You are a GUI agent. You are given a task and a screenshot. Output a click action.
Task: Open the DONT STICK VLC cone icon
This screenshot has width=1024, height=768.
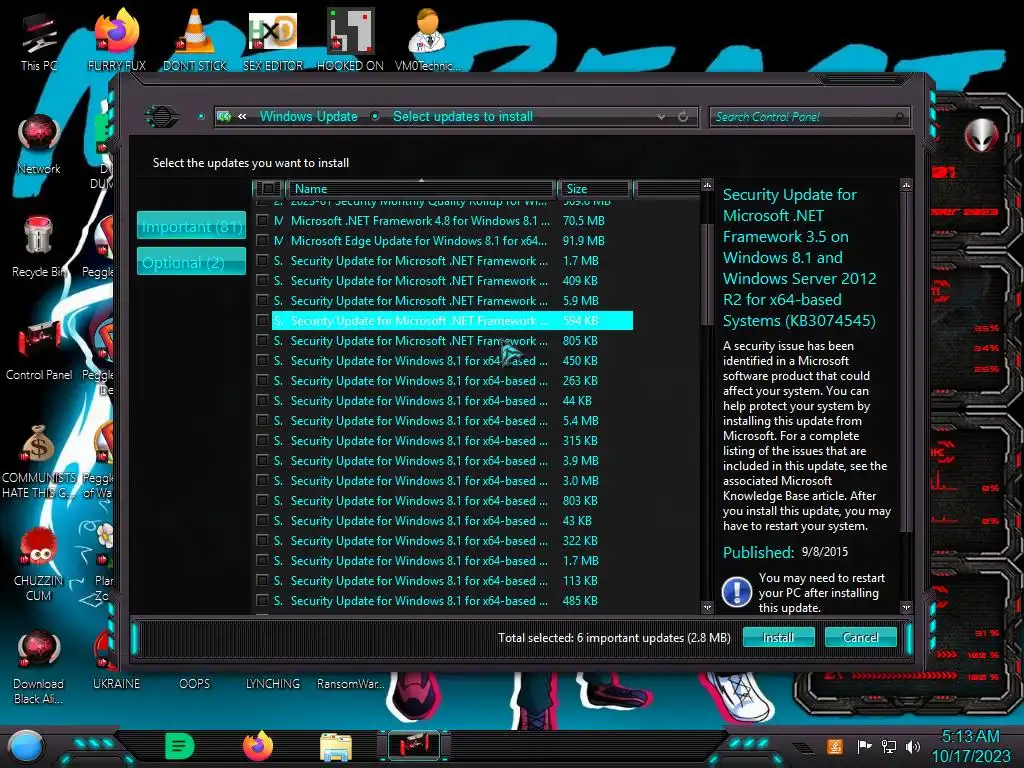(195, 39)
